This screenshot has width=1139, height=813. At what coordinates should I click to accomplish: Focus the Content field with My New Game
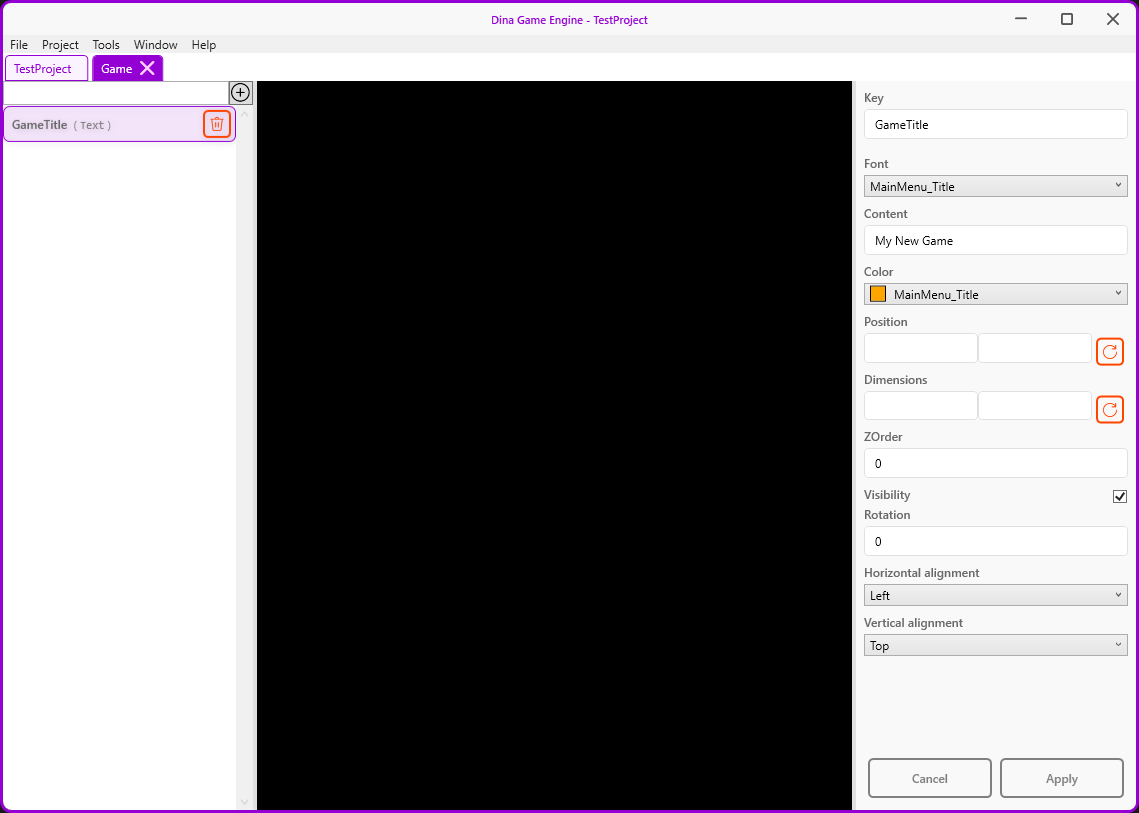[x=995, y=240]
